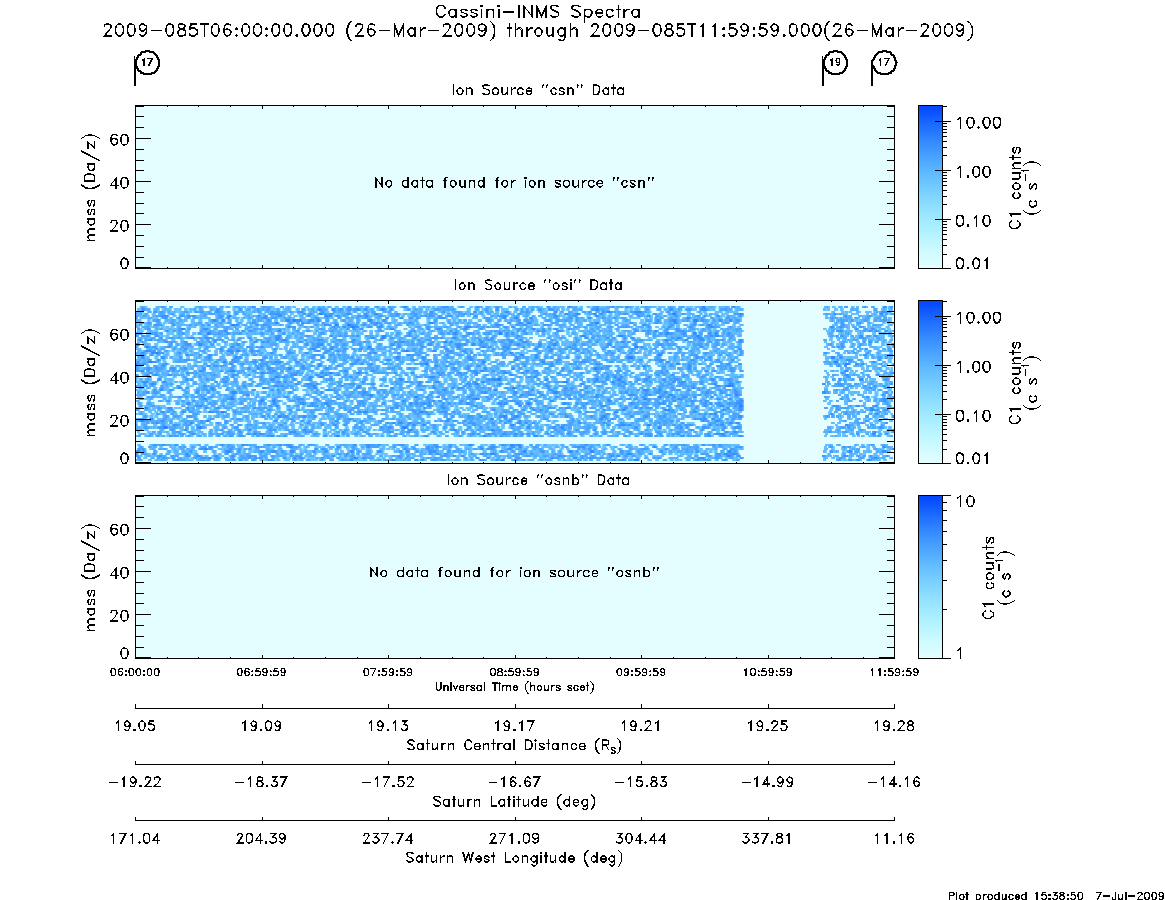Click the '304.44' longitude value
1165x900 pixels.
pos(640,838)
